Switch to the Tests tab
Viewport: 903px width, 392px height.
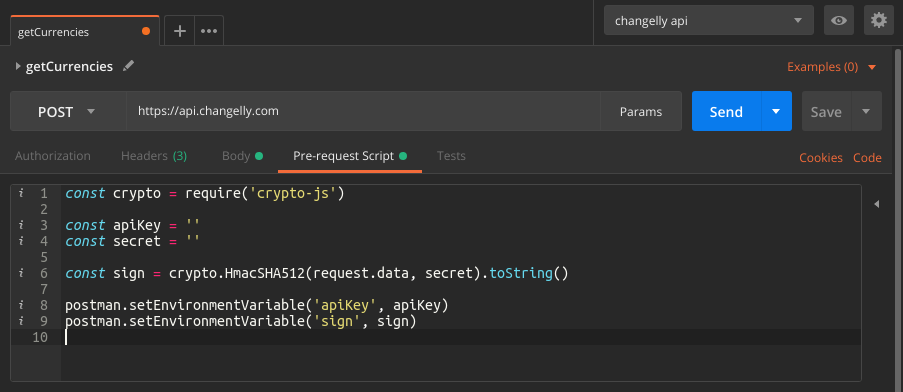point(451,156)
